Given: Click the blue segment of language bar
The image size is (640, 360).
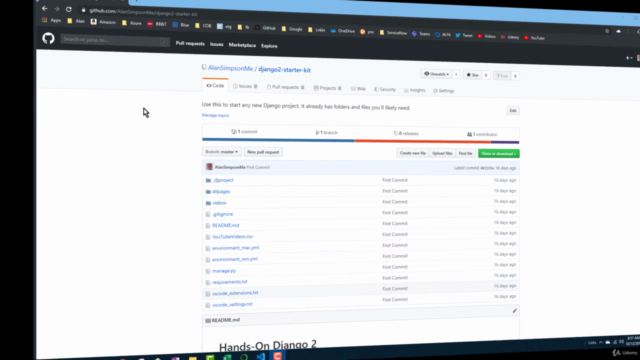Looking at the screenshot, I should [278, 140].
